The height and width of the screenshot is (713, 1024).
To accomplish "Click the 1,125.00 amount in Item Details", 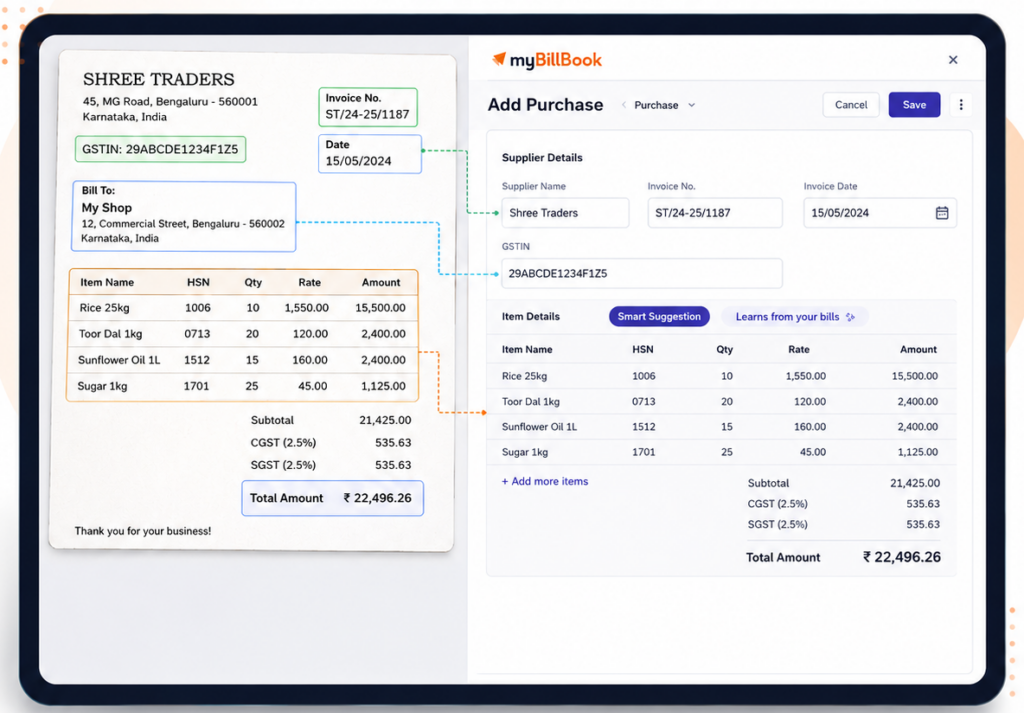I will (918, 452).
